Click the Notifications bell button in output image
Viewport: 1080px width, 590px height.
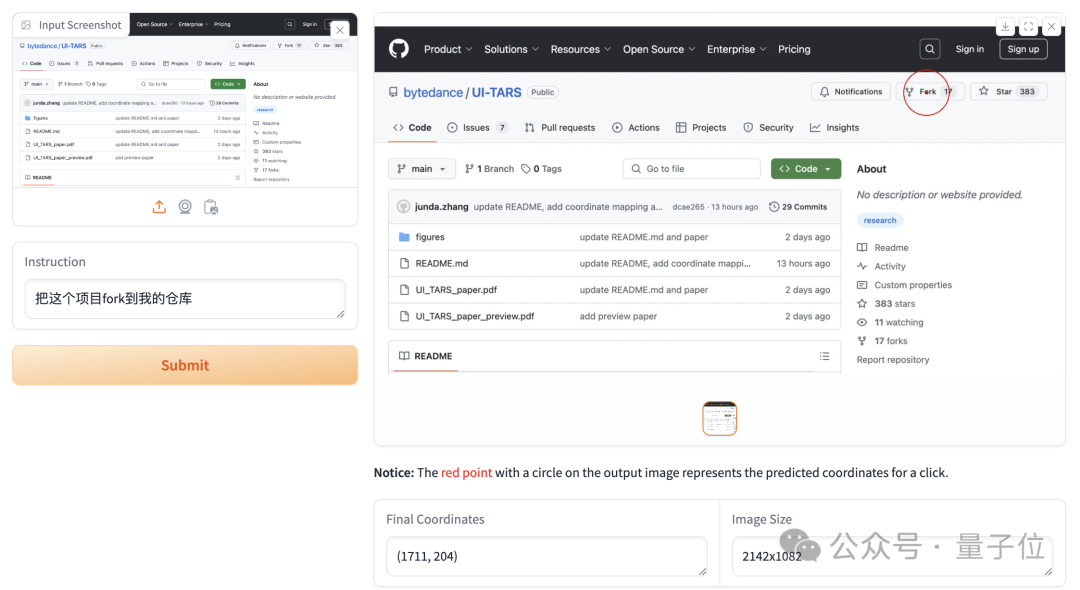(x=851, y=92)
